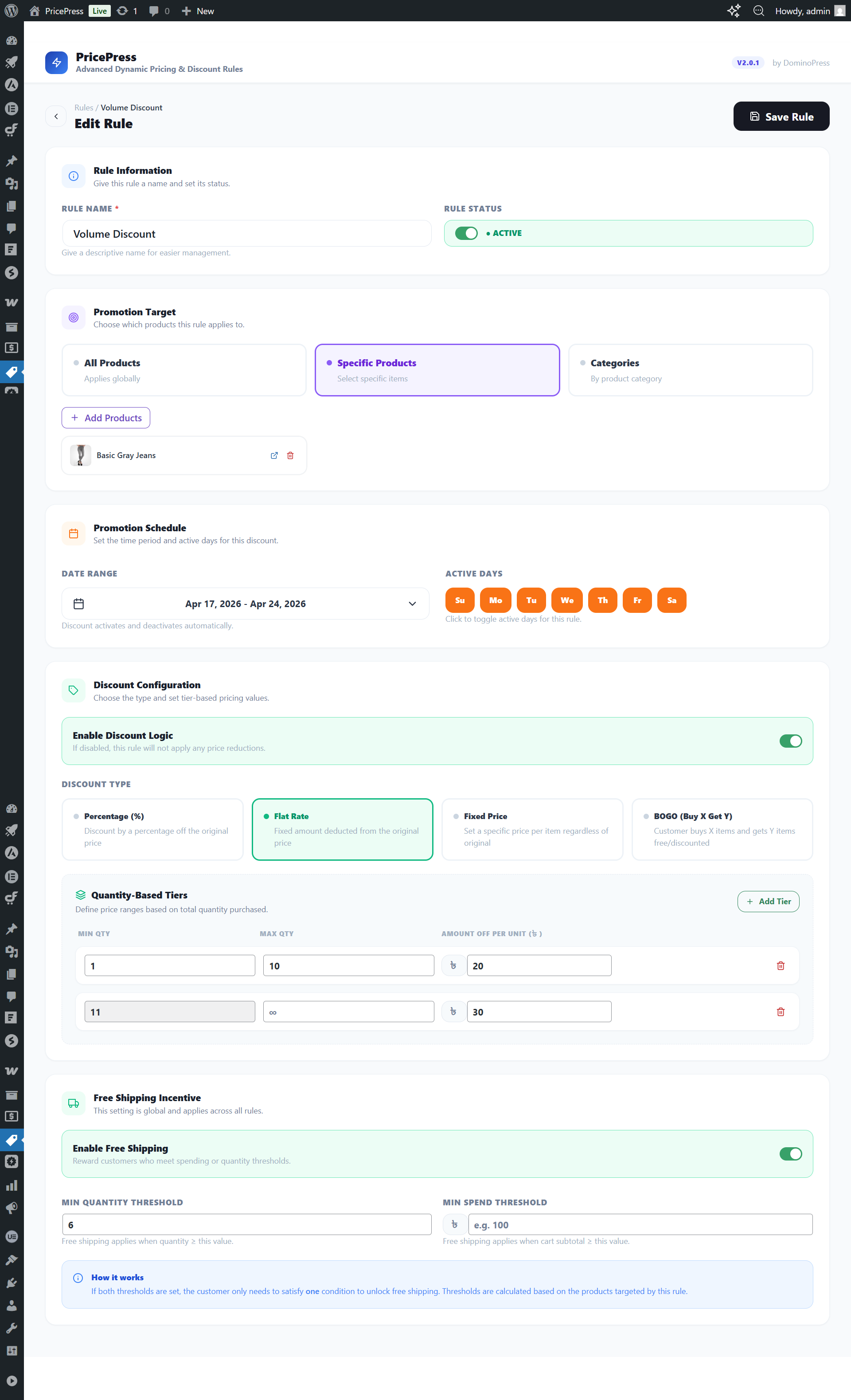Viewport: 851px width, 1400px height.
Task: Open the Dashboard via the speedometer icon
Action: [12, 40]
